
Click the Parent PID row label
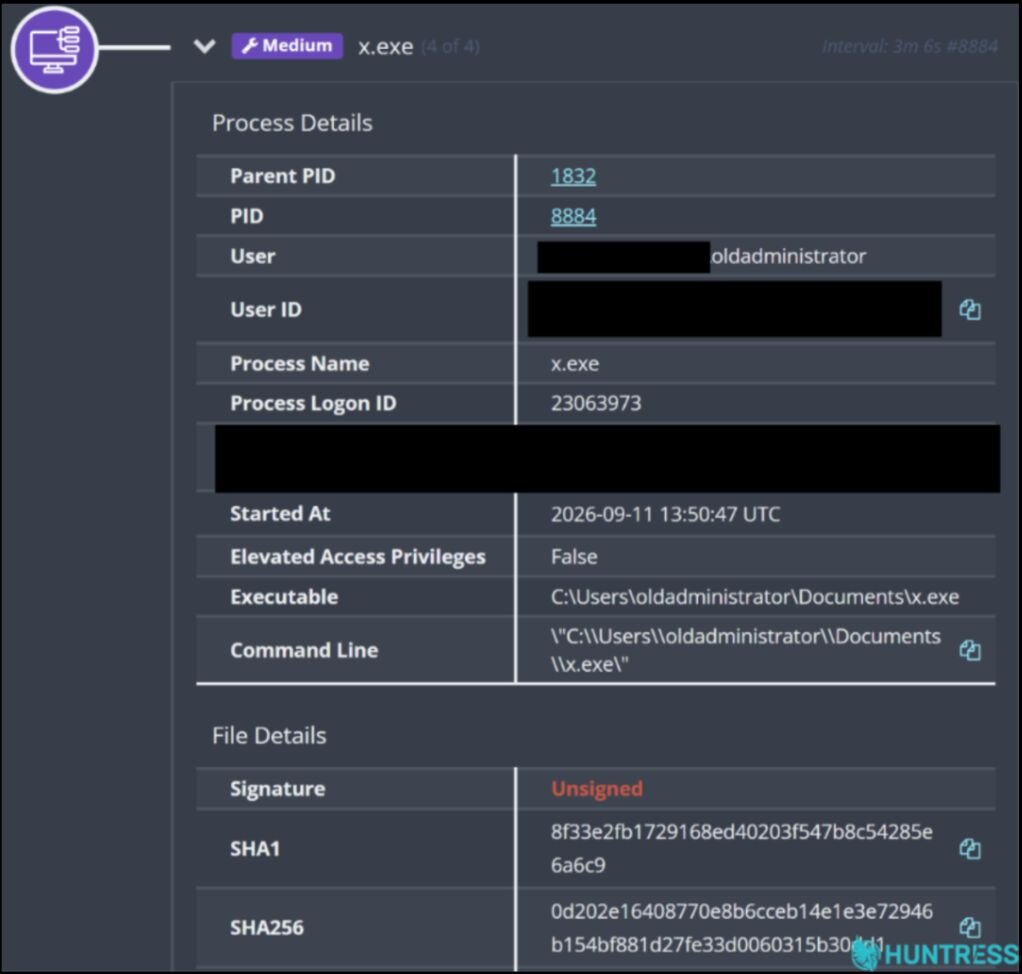[x=282, y=176]
